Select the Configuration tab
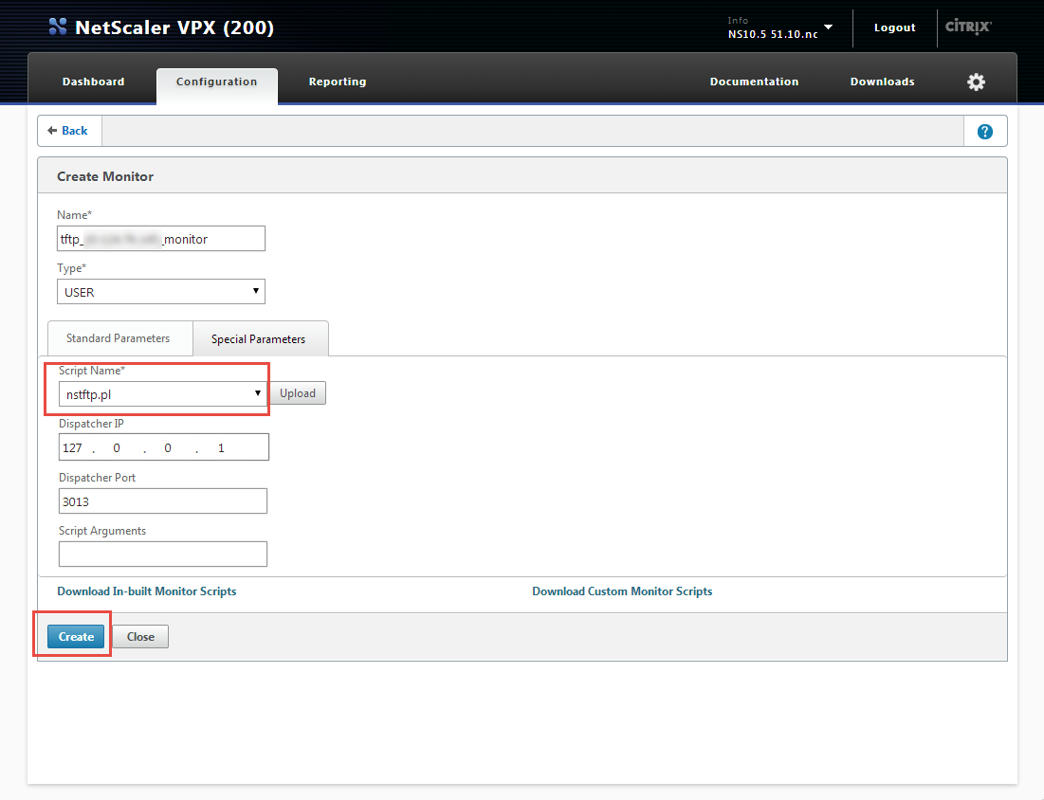Screen dimensions: 1044x800 (216, 82)
